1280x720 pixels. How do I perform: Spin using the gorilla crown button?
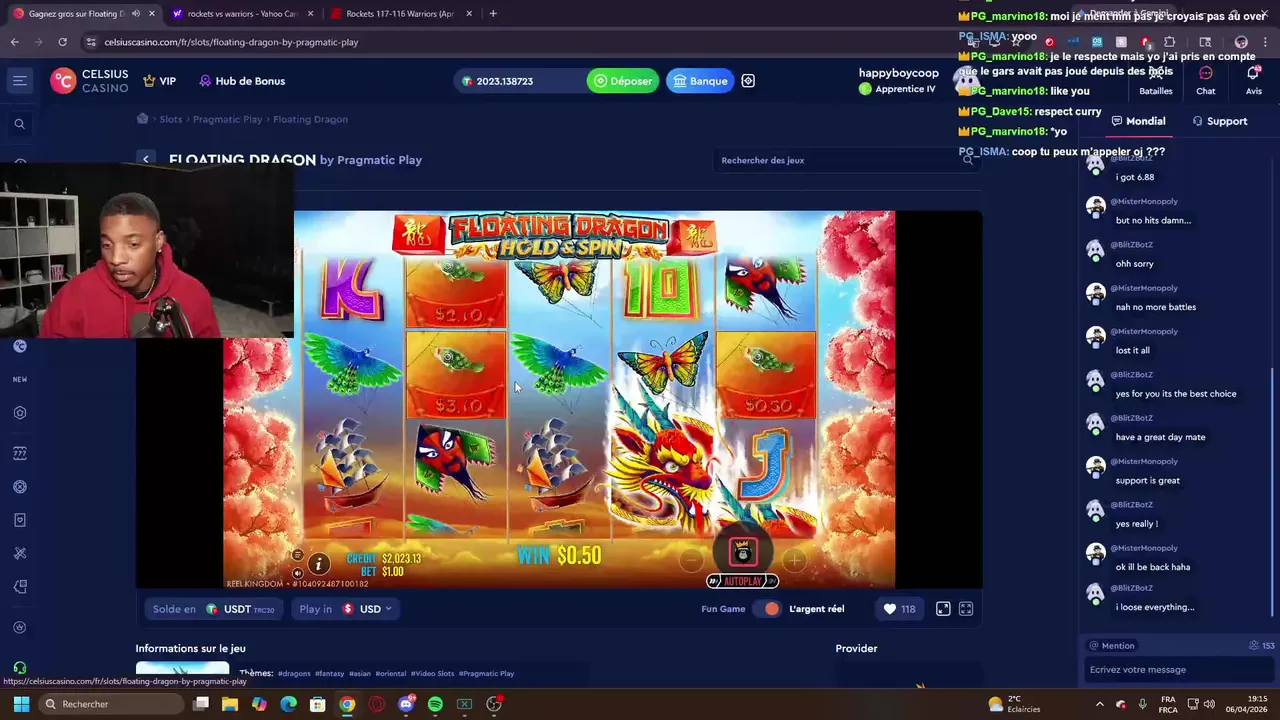pyautogui.click(x=743, y=552)
